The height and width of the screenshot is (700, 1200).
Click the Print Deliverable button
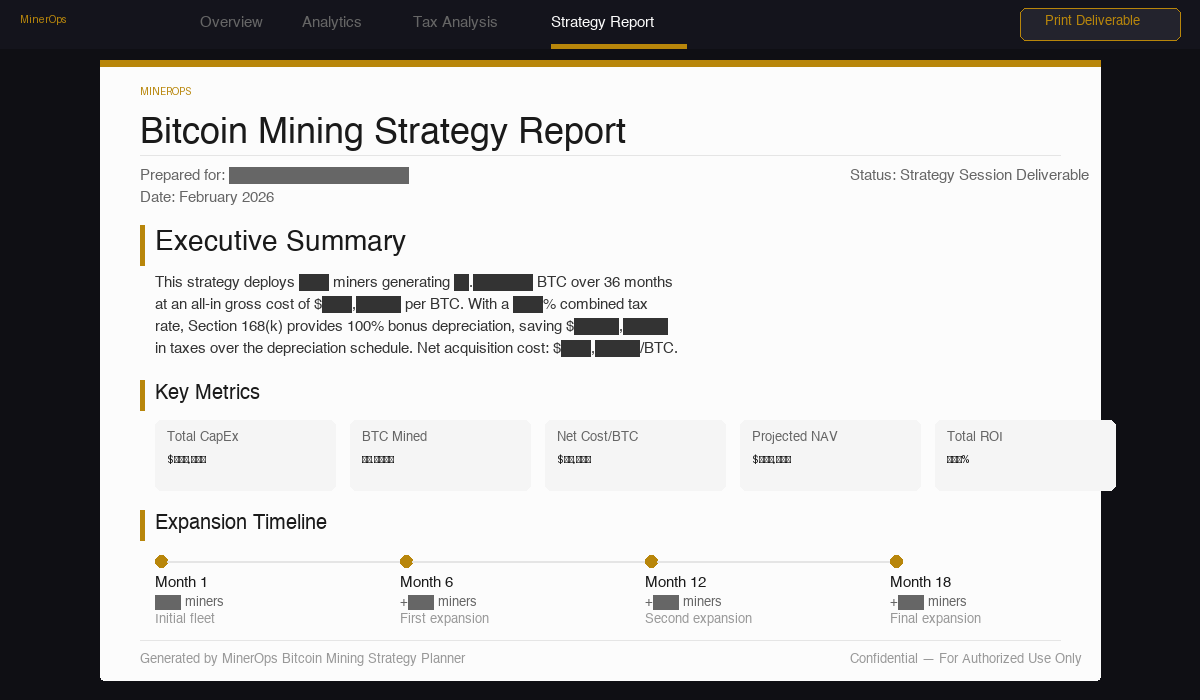click(1100, 24)
